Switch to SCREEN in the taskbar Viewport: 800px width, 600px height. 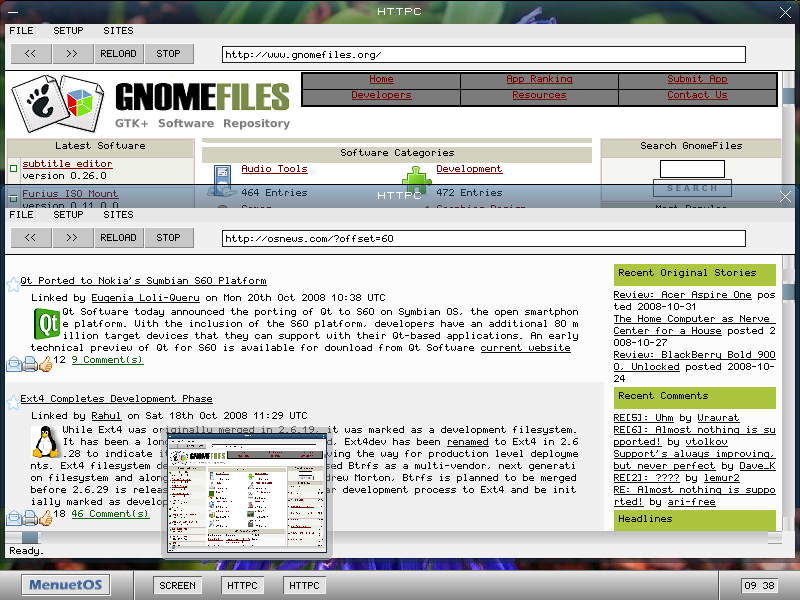pyautogui.click(x=177, y=585)
